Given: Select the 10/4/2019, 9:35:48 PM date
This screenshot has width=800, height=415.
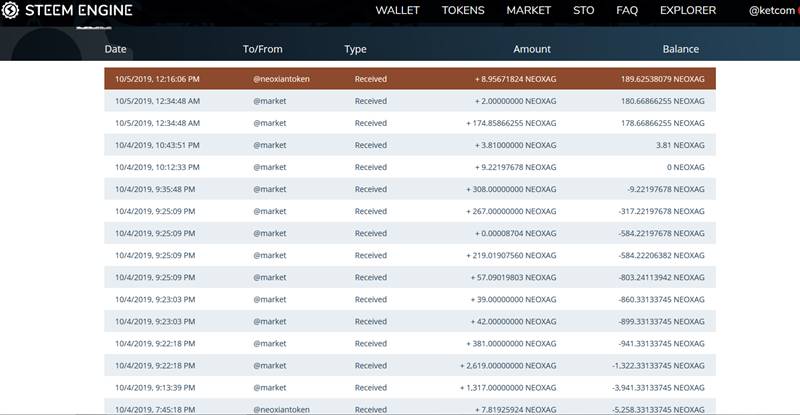Looking at the screenshot, I should pyautogui.click(x=155, y=189).
